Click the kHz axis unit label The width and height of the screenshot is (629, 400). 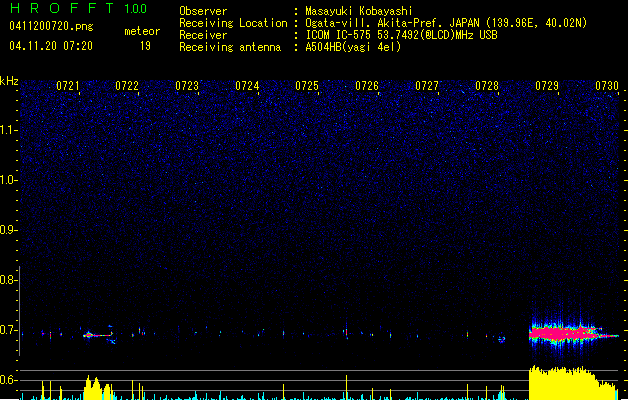(x=9, y=81)
